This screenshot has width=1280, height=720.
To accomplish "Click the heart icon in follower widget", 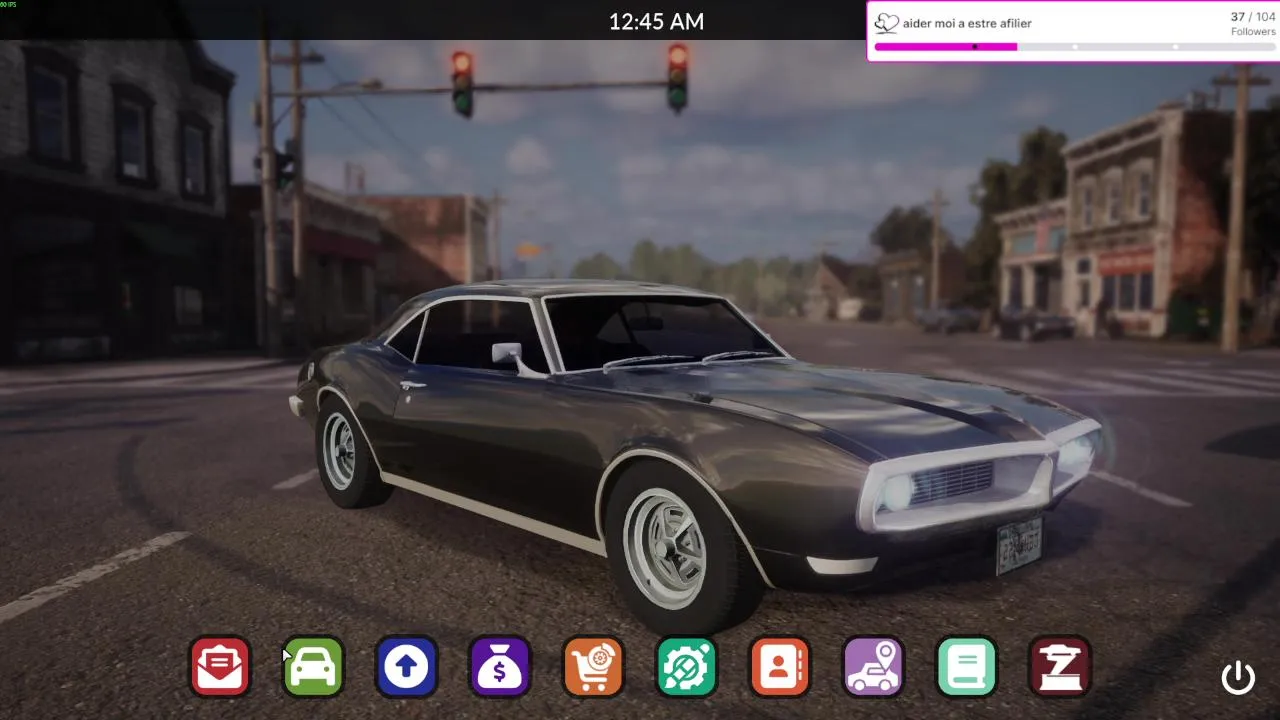I will (886, 23).
